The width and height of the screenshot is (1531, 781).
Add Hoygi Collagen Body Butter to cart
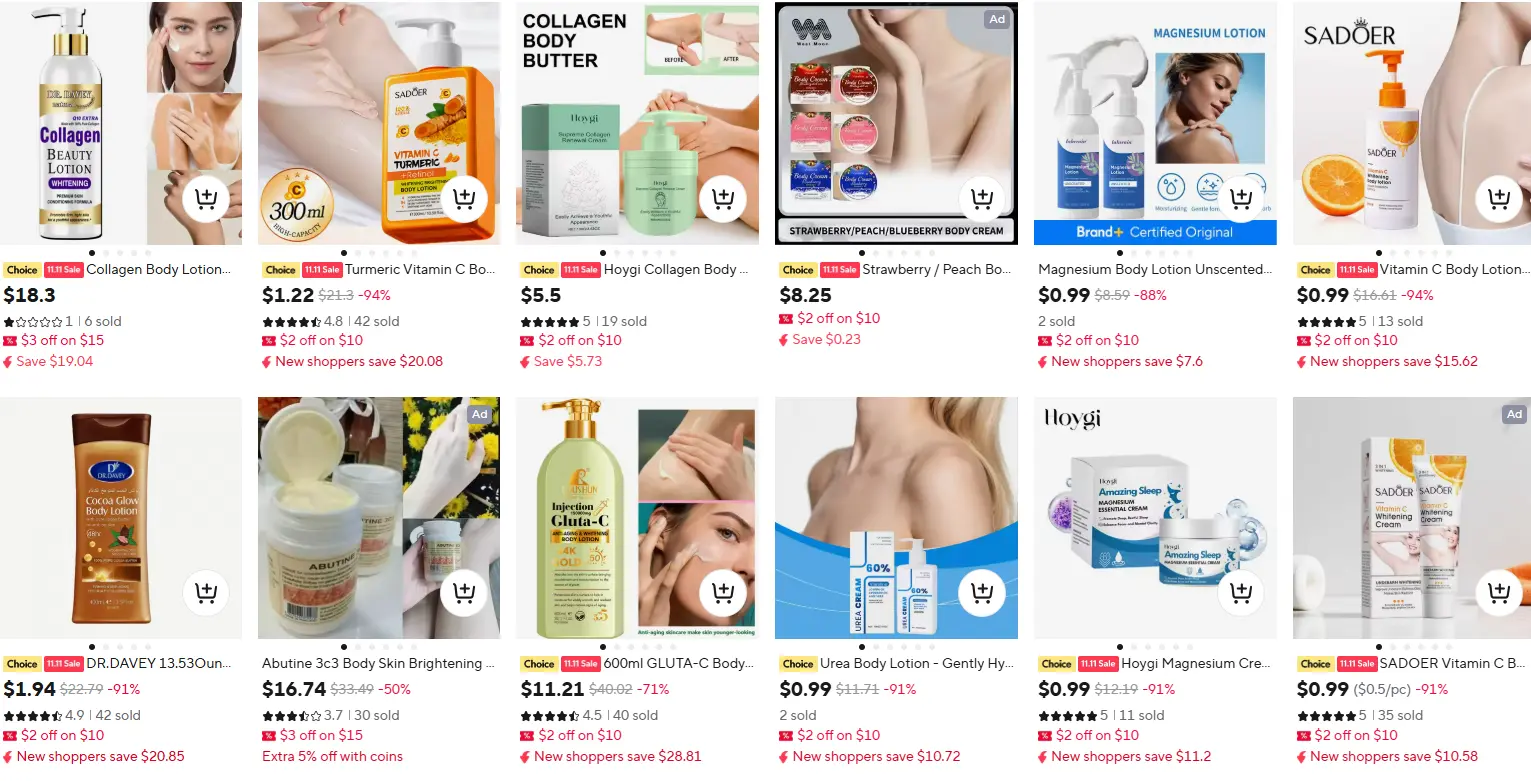[x=723, y=199]
